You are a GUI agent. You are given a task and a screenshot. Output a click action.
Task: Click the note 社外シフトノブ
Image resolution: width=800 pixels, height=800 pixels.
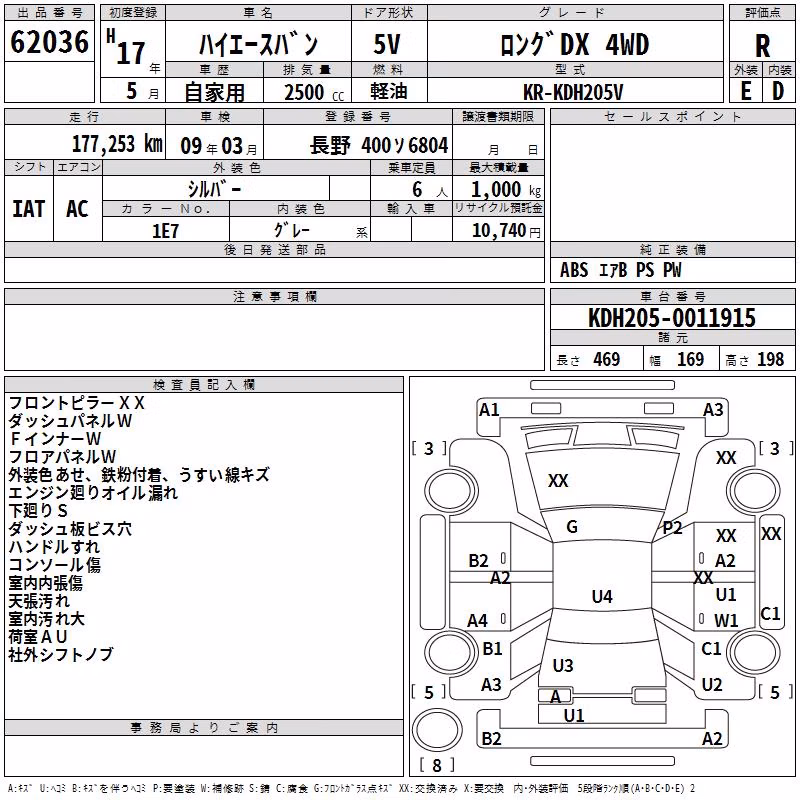(x=61, y=655)
